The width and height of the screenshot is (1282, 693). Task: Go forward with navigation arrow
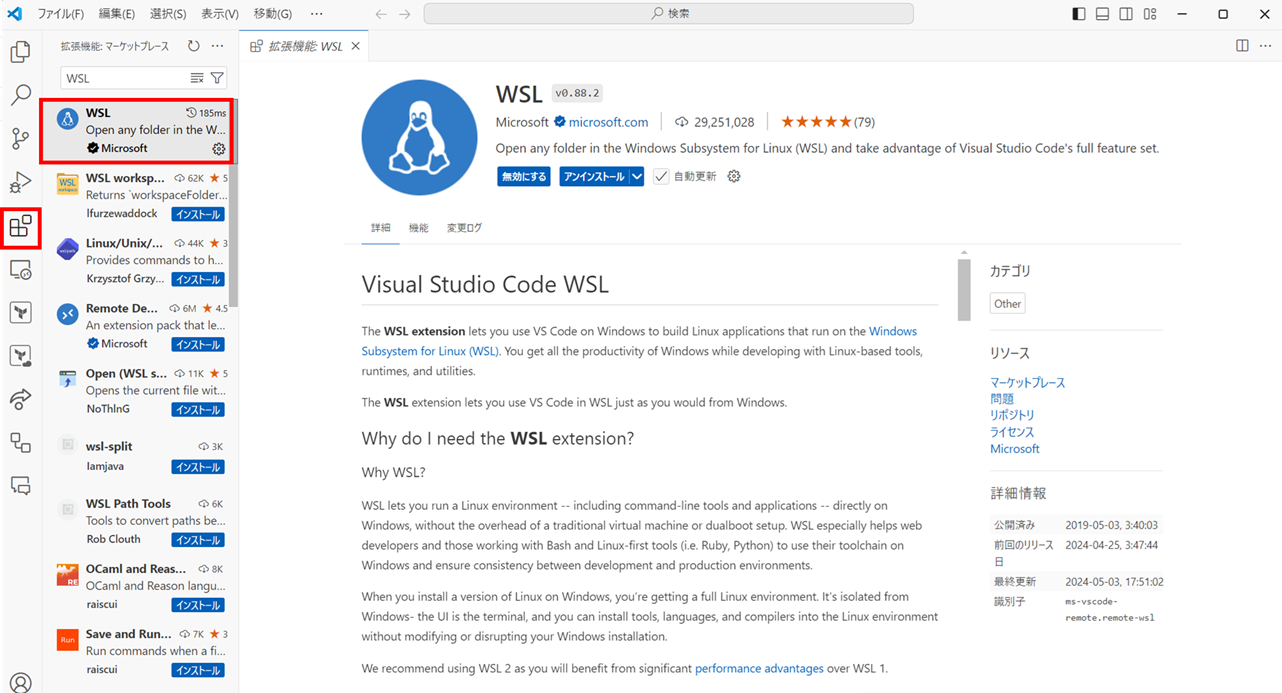tap(404, 14)
